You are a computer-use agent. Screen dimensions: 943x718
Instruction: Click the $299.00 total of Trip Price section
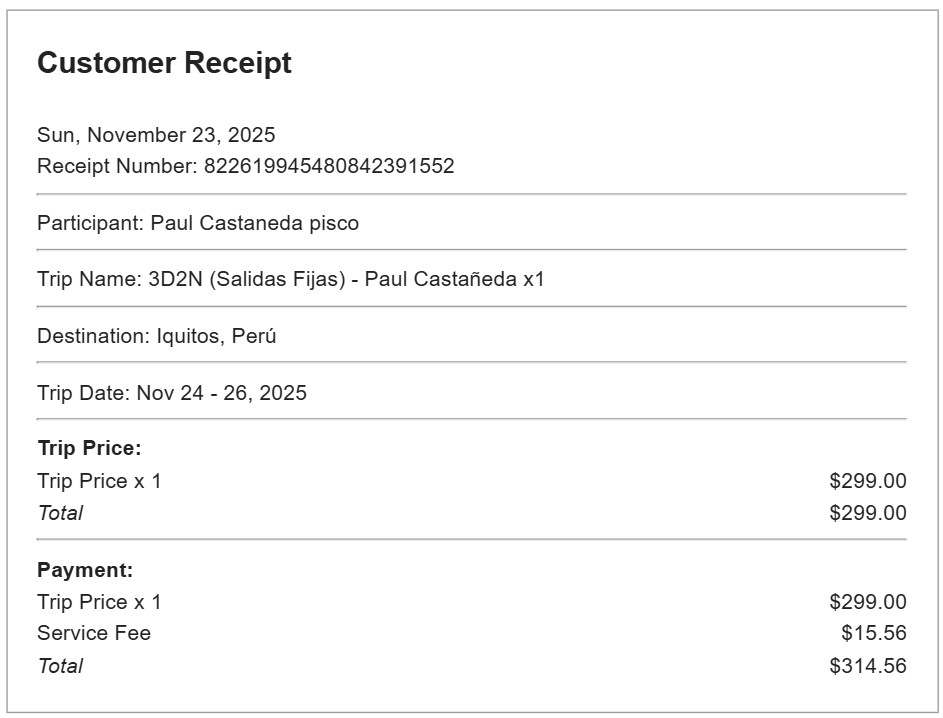867,513
